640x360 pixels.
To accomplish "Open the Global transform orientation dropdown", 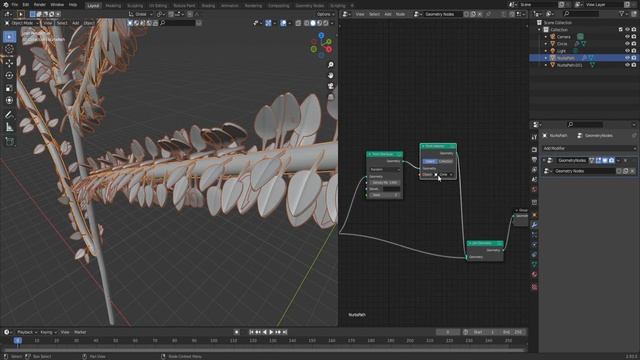I will [141, 14].
